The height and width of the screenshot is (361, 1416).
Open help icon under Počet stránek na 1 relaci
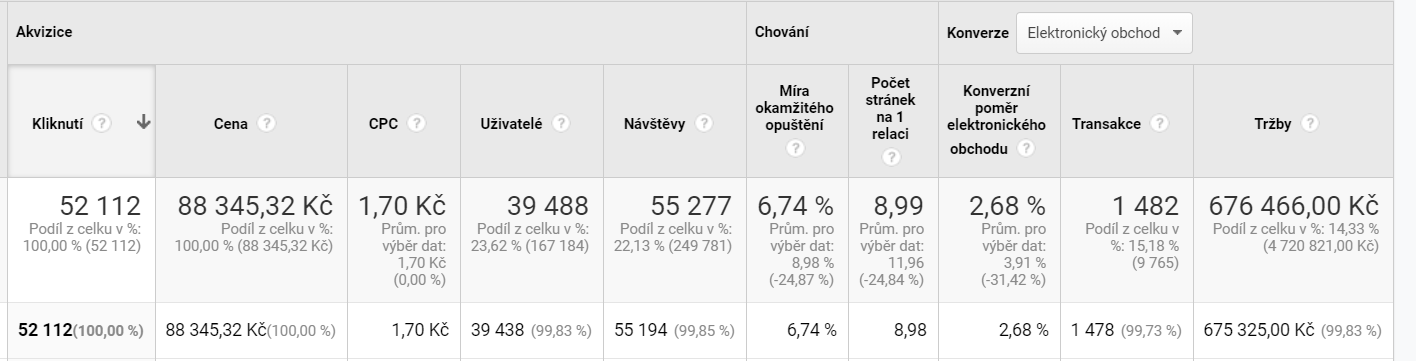(x=892, y=156)
